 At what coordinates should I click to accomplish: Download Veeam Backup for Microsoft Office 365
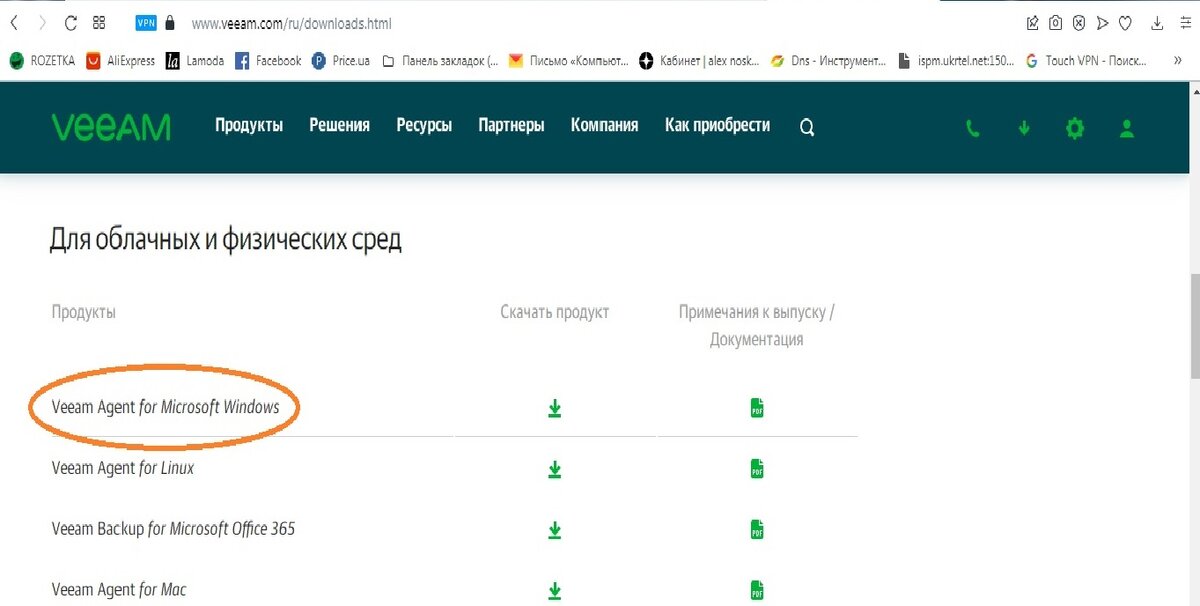(555, 530)
